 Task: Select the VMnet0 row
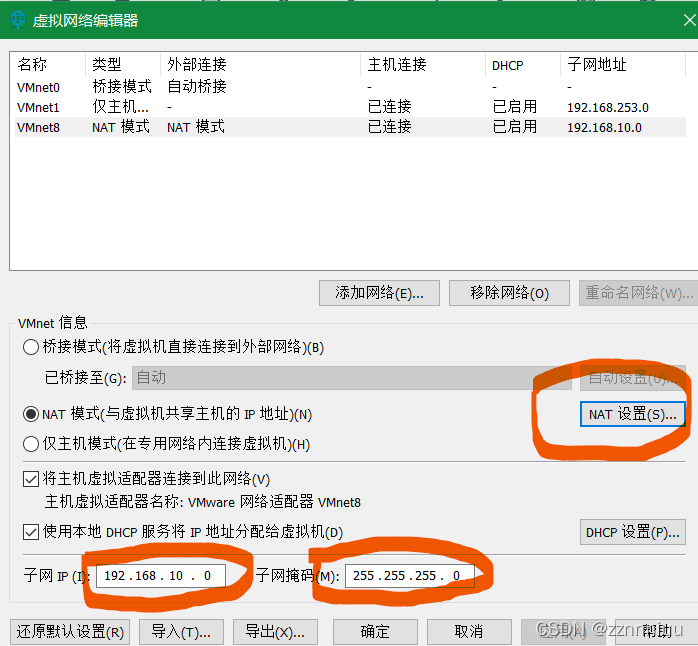[x=350, y=87]
